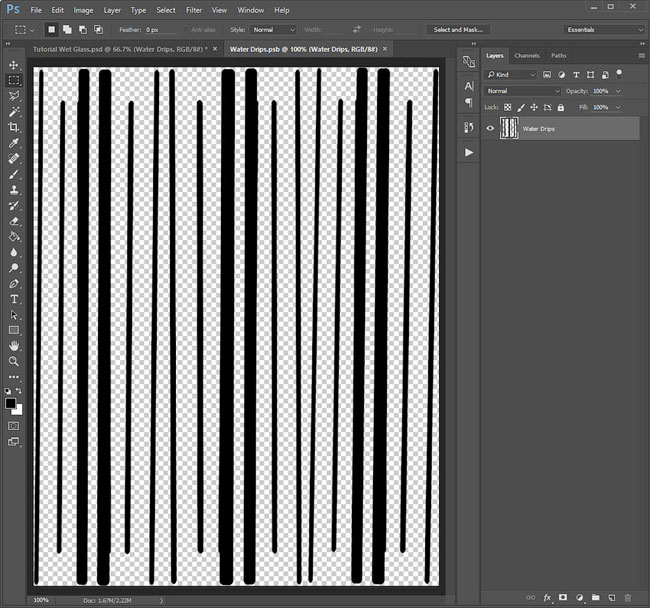The width and height of the screenshot is (650, 608).
Task: Open the Edit Toolbar ellipsis
Action: click(x=14, y=377)
